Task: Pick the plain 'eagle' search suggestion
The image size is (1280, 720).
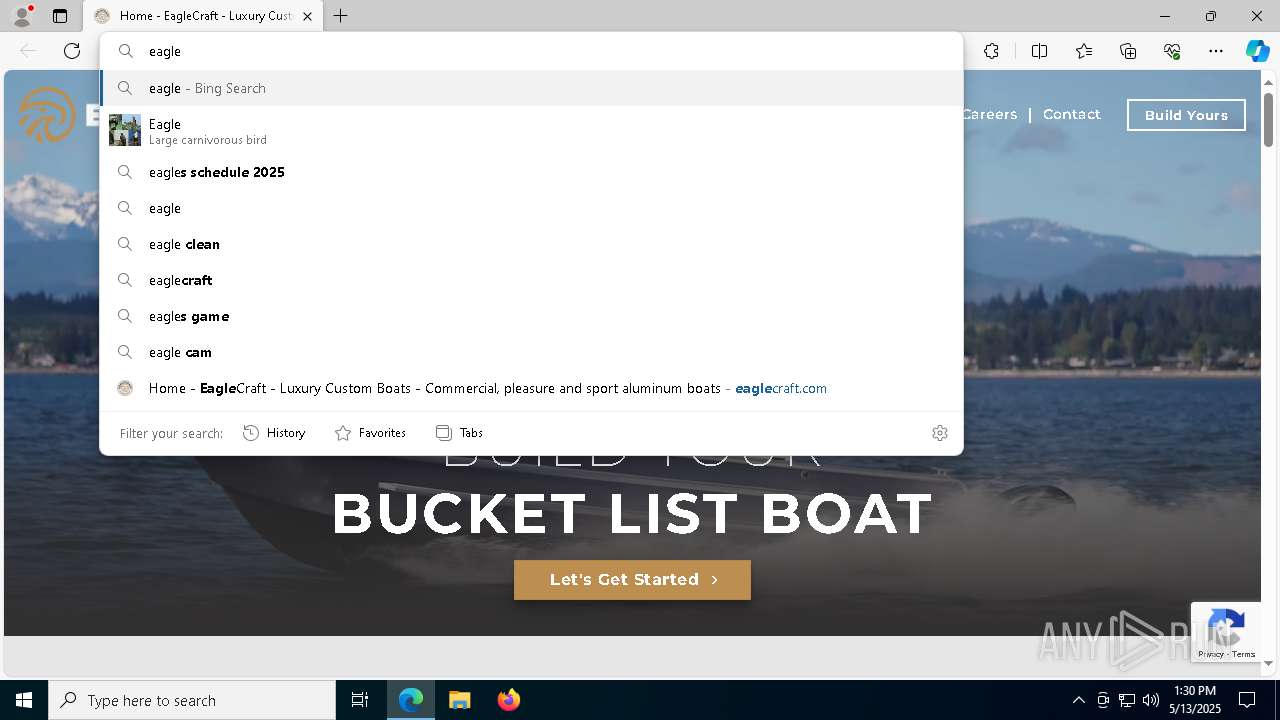Action: coord(532,208)
